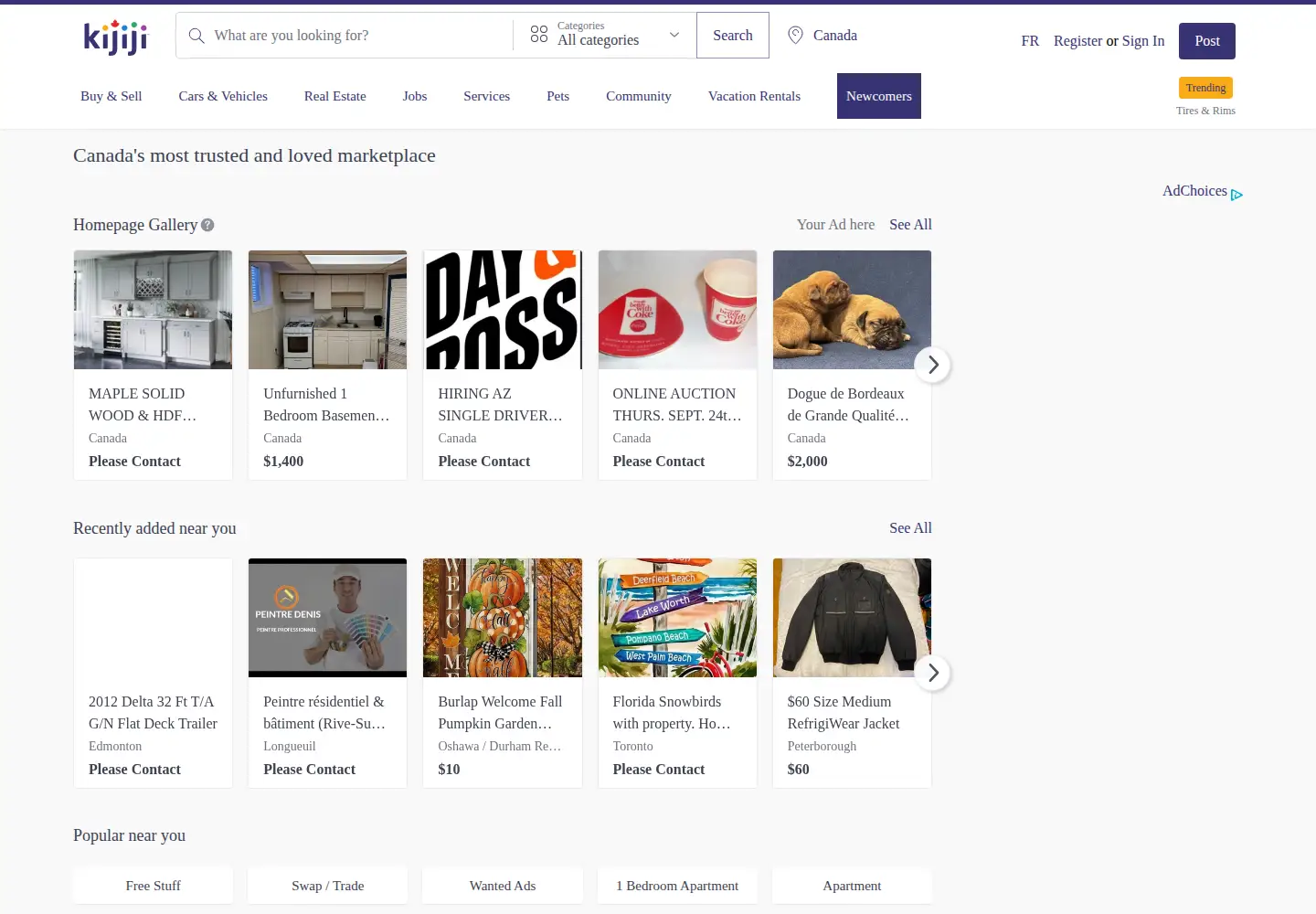Click the Newcomers button
1316x914 pixels.
tap(879, 96)
